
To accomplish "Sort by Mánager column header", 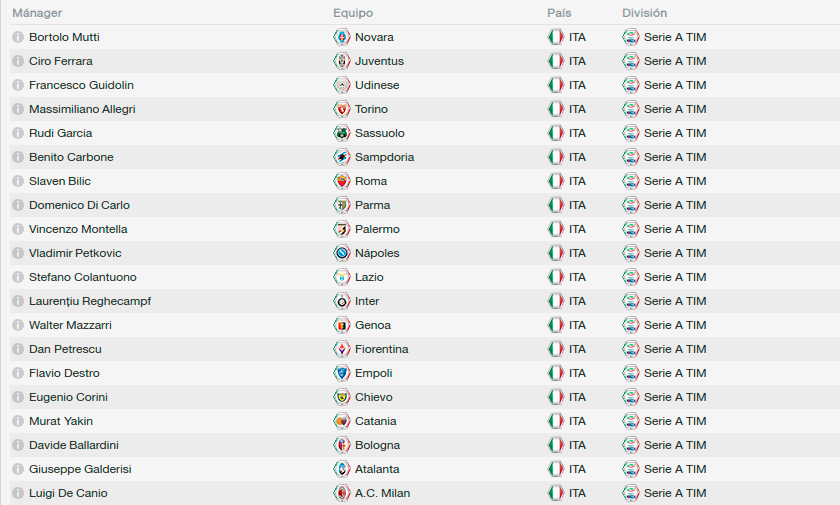I will pyautogui.click(x=37, y=13).
